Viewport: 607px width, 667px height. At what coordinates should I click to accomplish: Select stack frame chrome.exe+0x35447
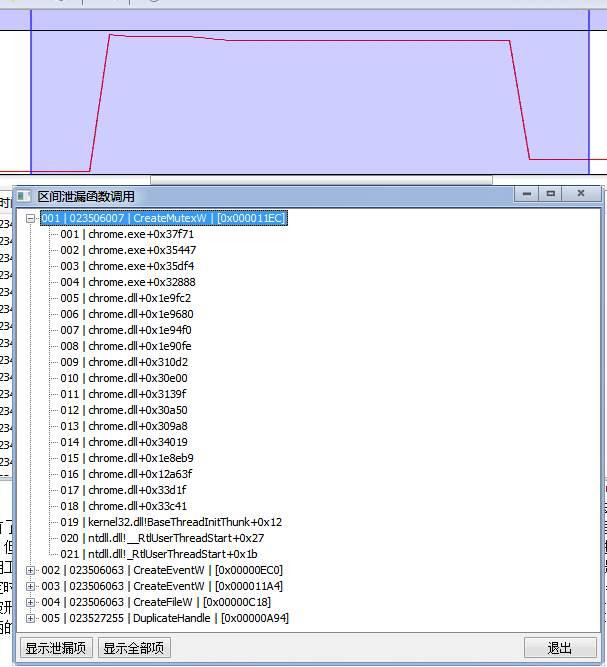(128, 250)
